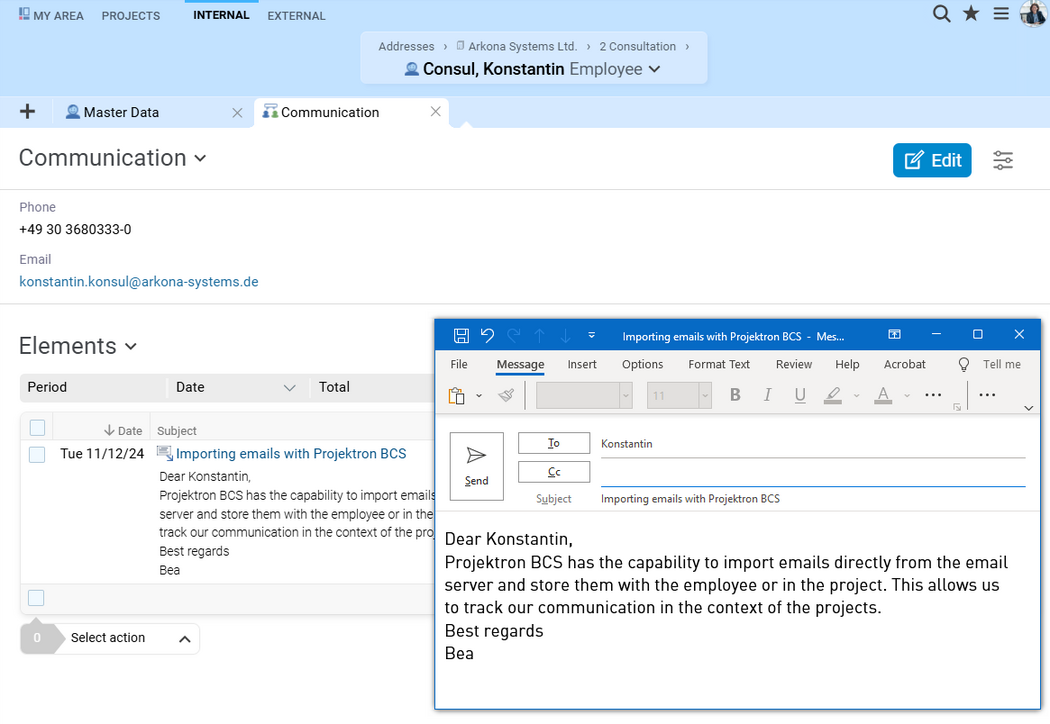Apply font color A button
This screenshot has height=724, width=1050.
[x=883, y=395]
